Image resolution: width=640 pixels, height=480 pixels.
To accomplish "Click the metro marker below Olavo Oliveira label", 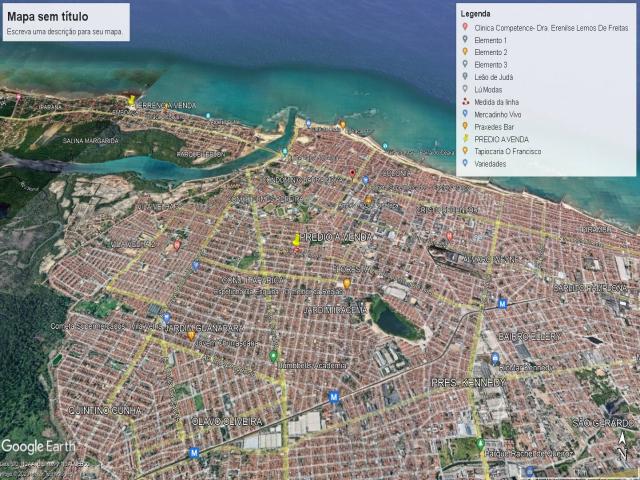I will click(x=194, y=453).
